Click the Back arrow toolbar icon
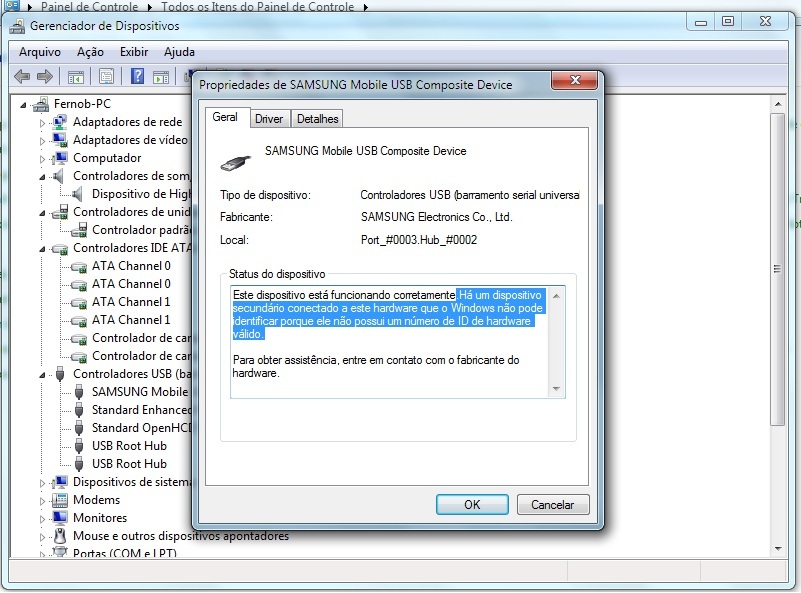 [x=21, y=77]
